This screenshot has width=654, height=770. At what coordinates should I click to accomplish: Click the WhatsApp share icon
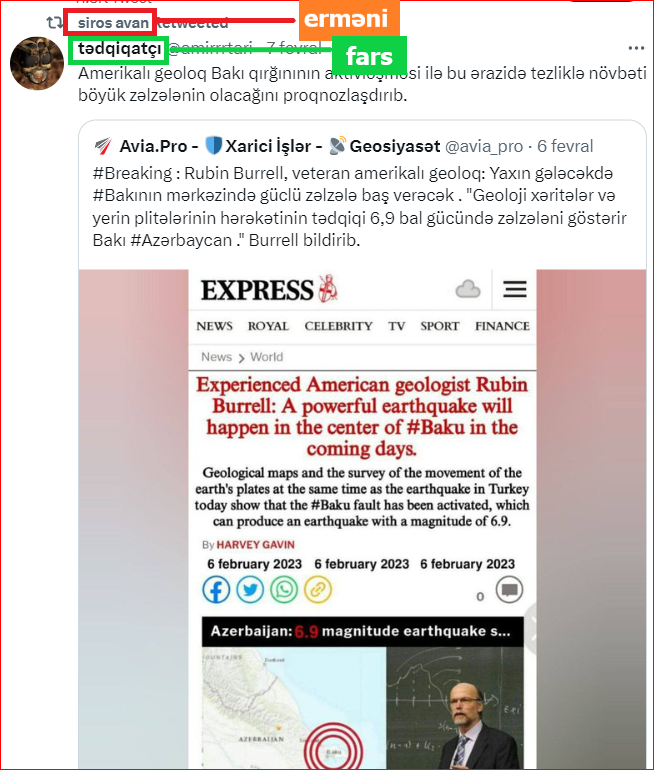click(x=284, y=589)
